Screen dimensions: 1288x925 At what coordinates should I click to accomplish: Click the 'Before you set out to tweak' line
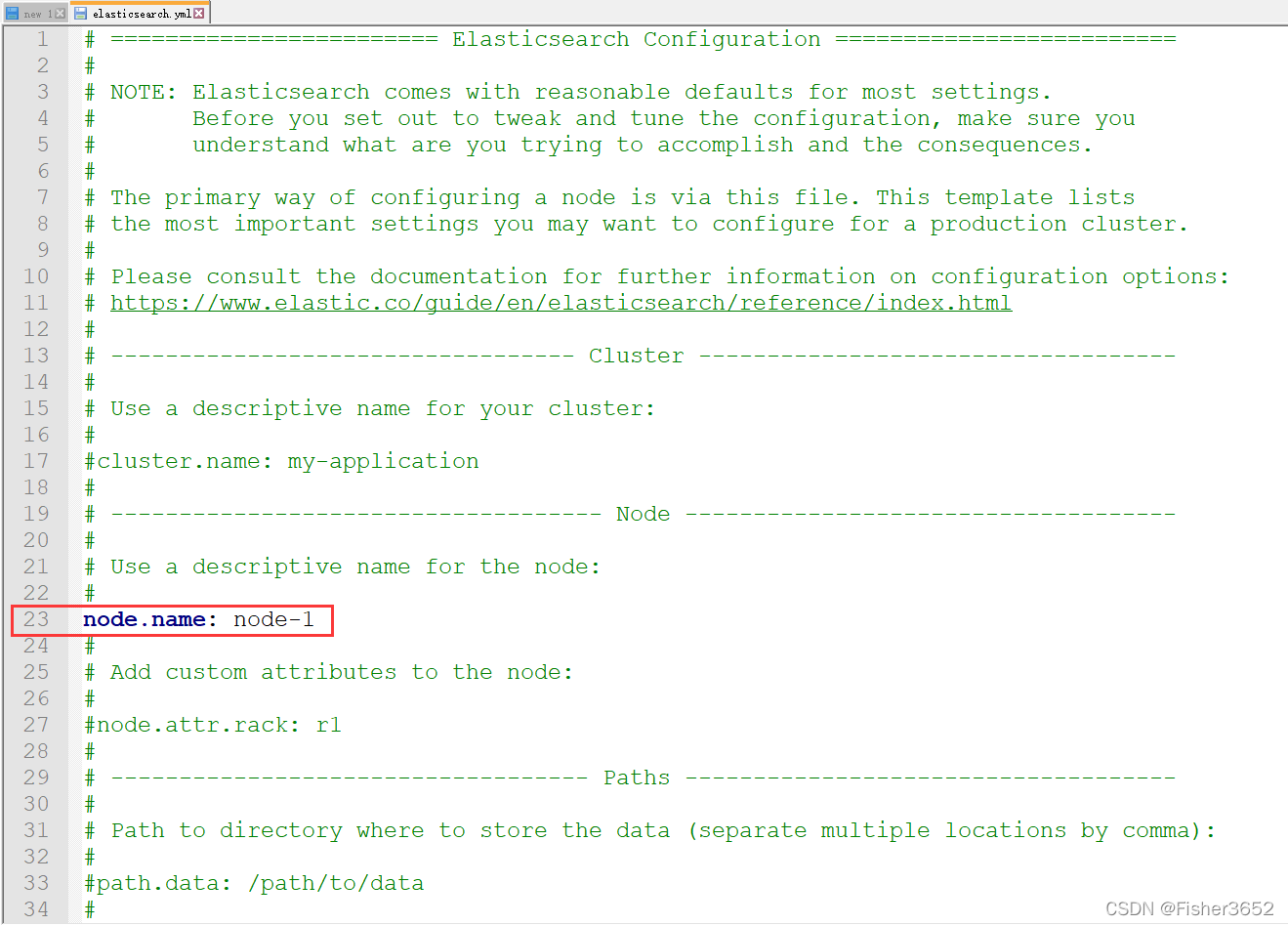pyautogui.click(x=609, y=118)
